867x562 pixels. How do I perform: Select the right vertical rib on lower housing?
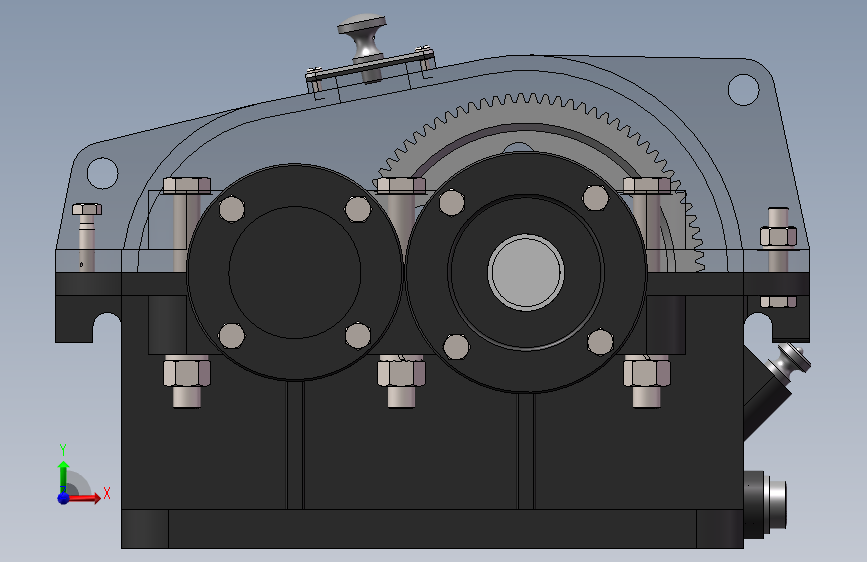pos(526,451)
